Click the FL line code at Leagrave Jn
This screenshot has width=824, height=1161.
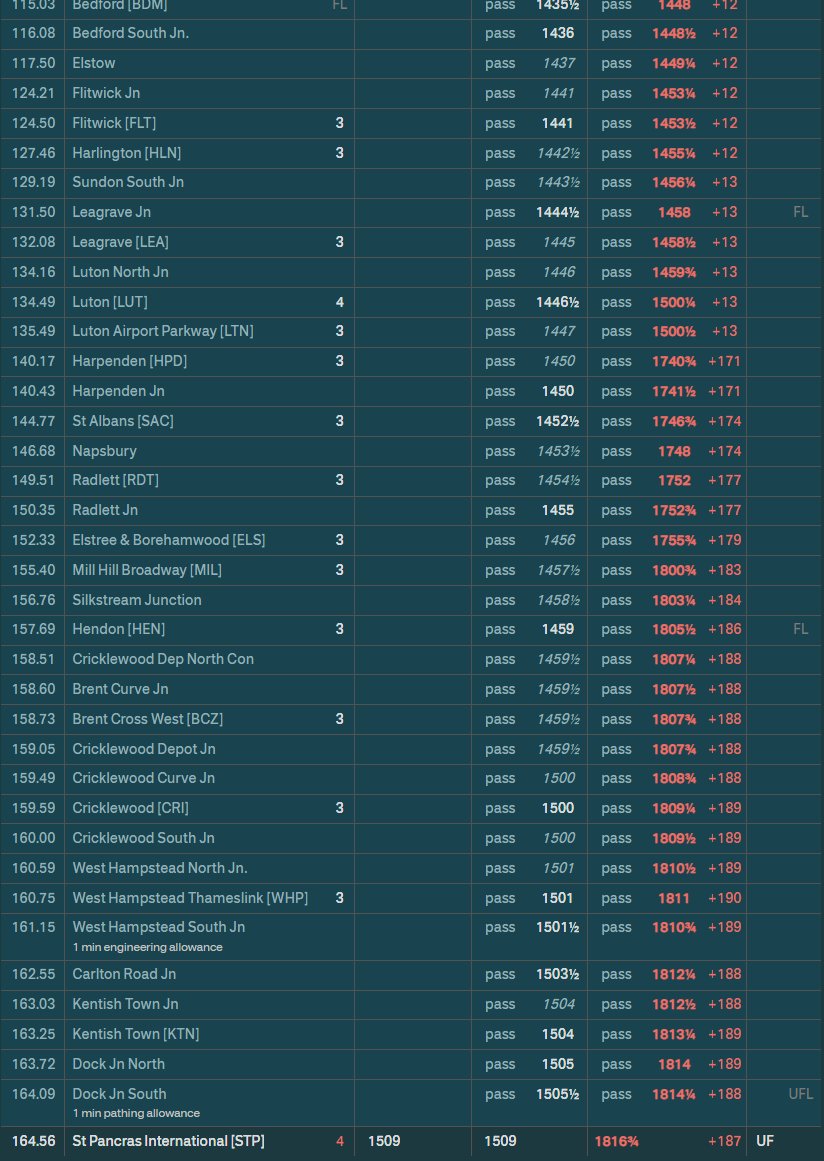(800, 212)
